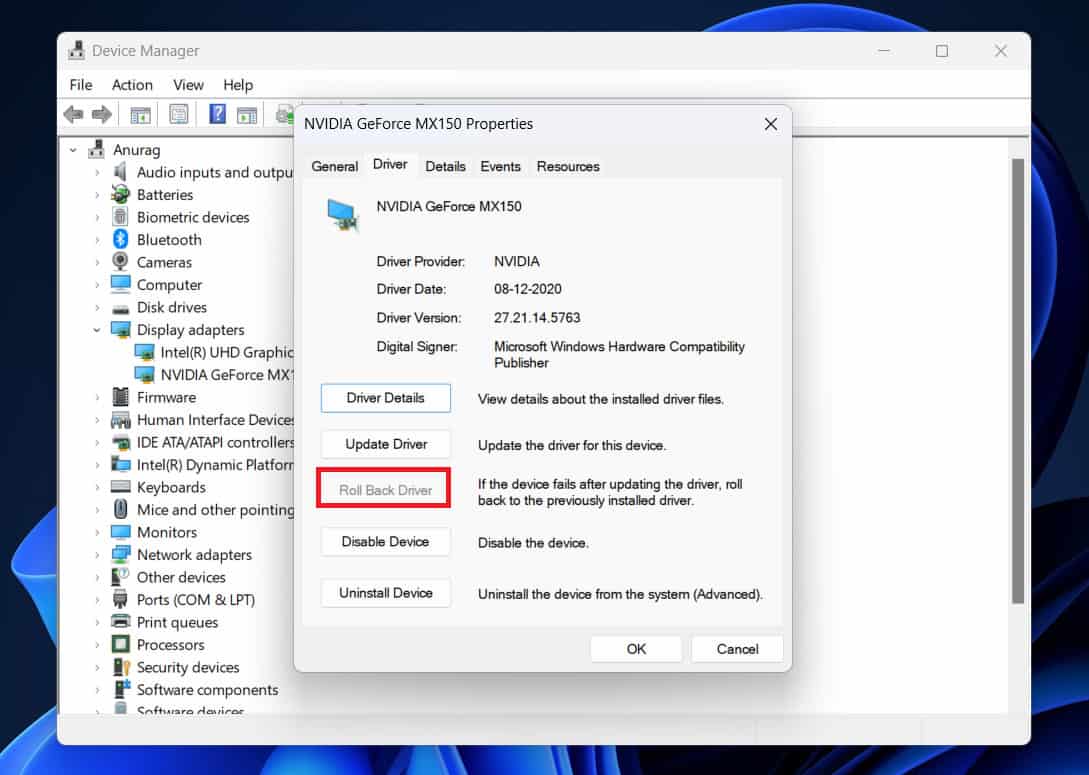Viewport: 1089px width, 775px height.
Task: Click the Digital Signer value text
Action: [619, 354]
